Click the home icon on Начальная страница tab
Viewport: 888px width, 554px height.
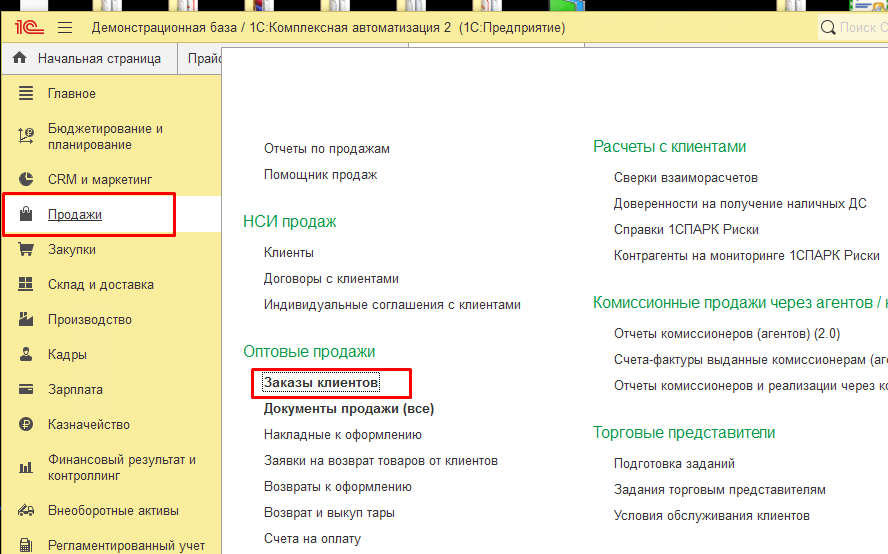click(20, 58)
